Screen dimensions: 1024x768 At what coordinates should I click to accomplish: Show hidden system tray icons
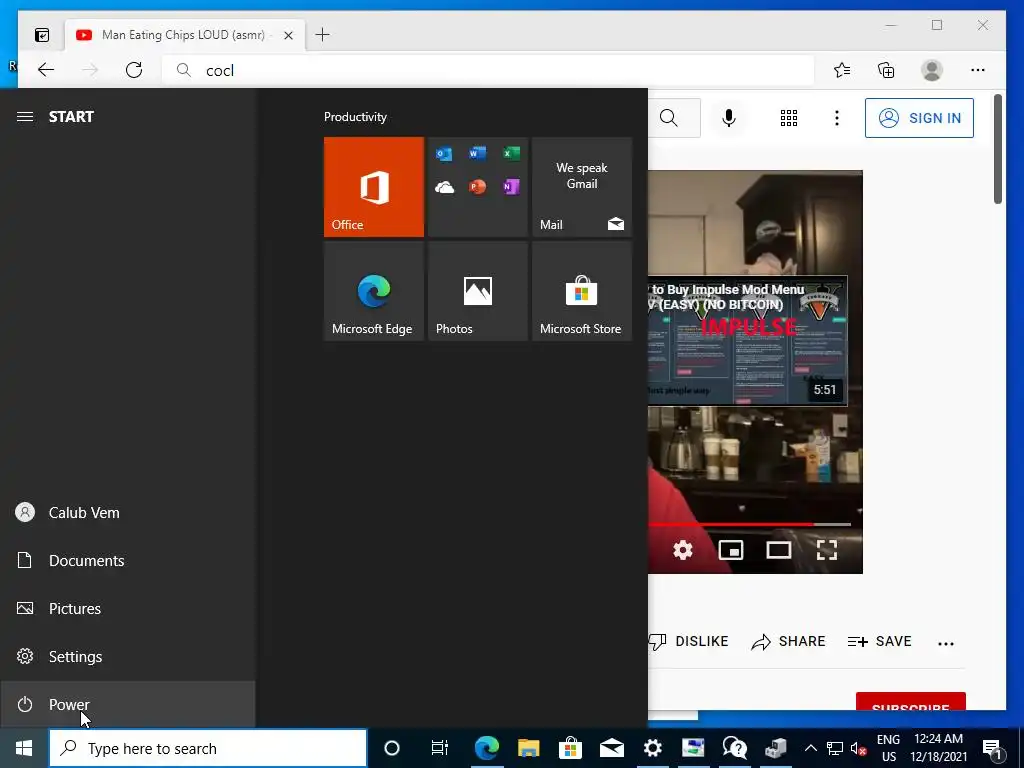pyautogui.click(x=810, y=748)
